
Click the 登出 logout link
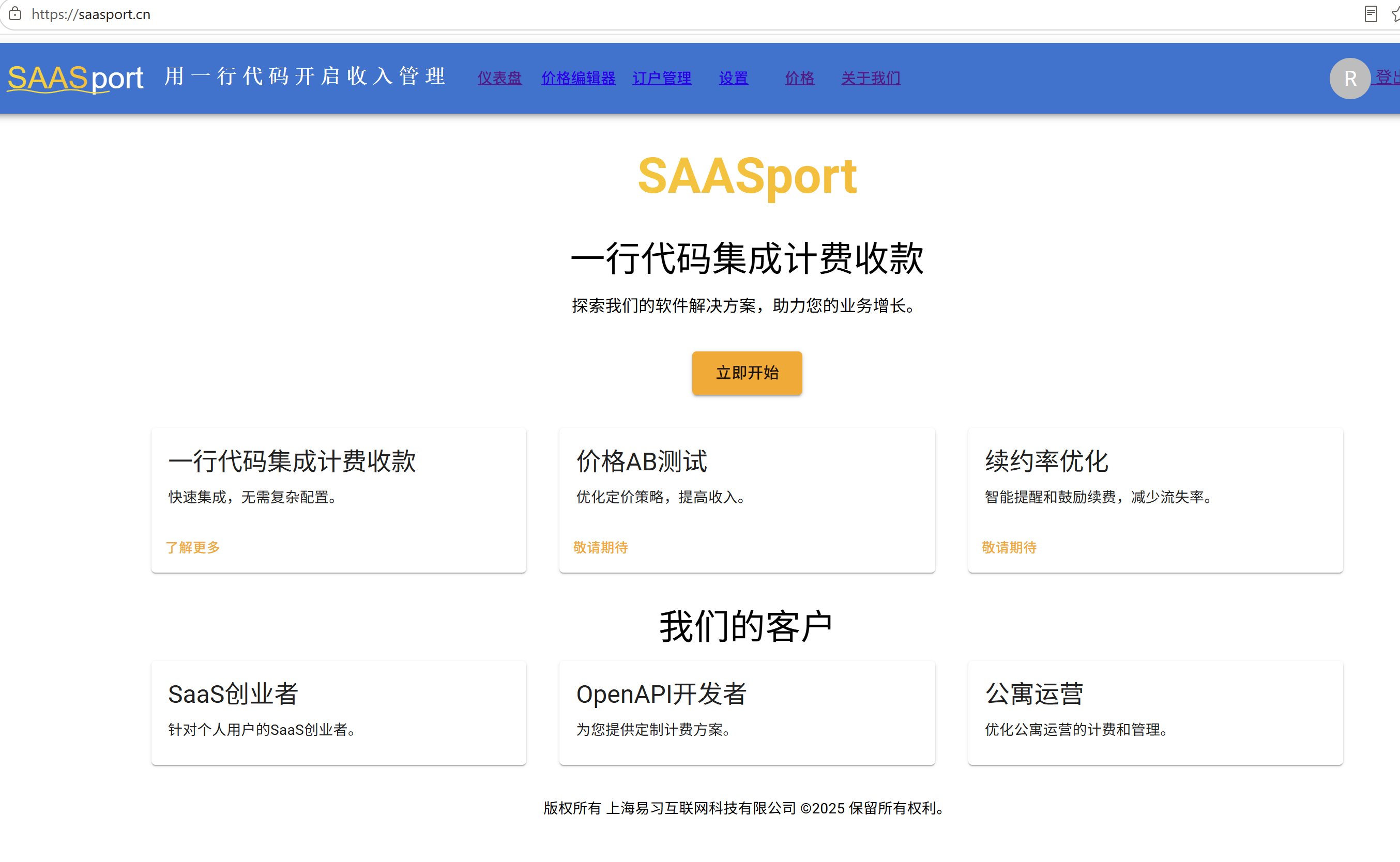click(1387, 77)
